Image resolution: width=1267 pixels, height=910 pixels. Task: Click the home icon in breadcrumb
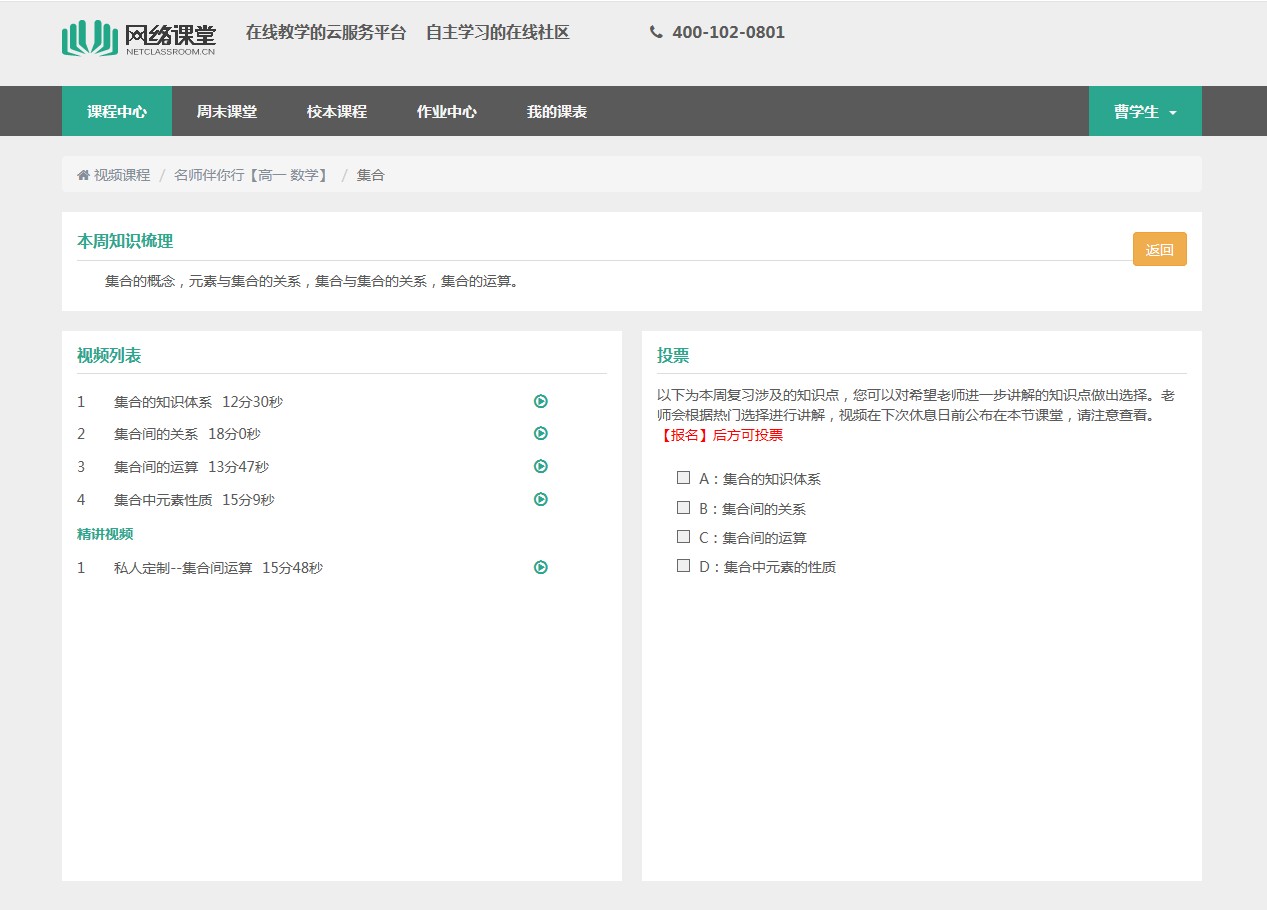pyautogui.click(x=83, y=175)
